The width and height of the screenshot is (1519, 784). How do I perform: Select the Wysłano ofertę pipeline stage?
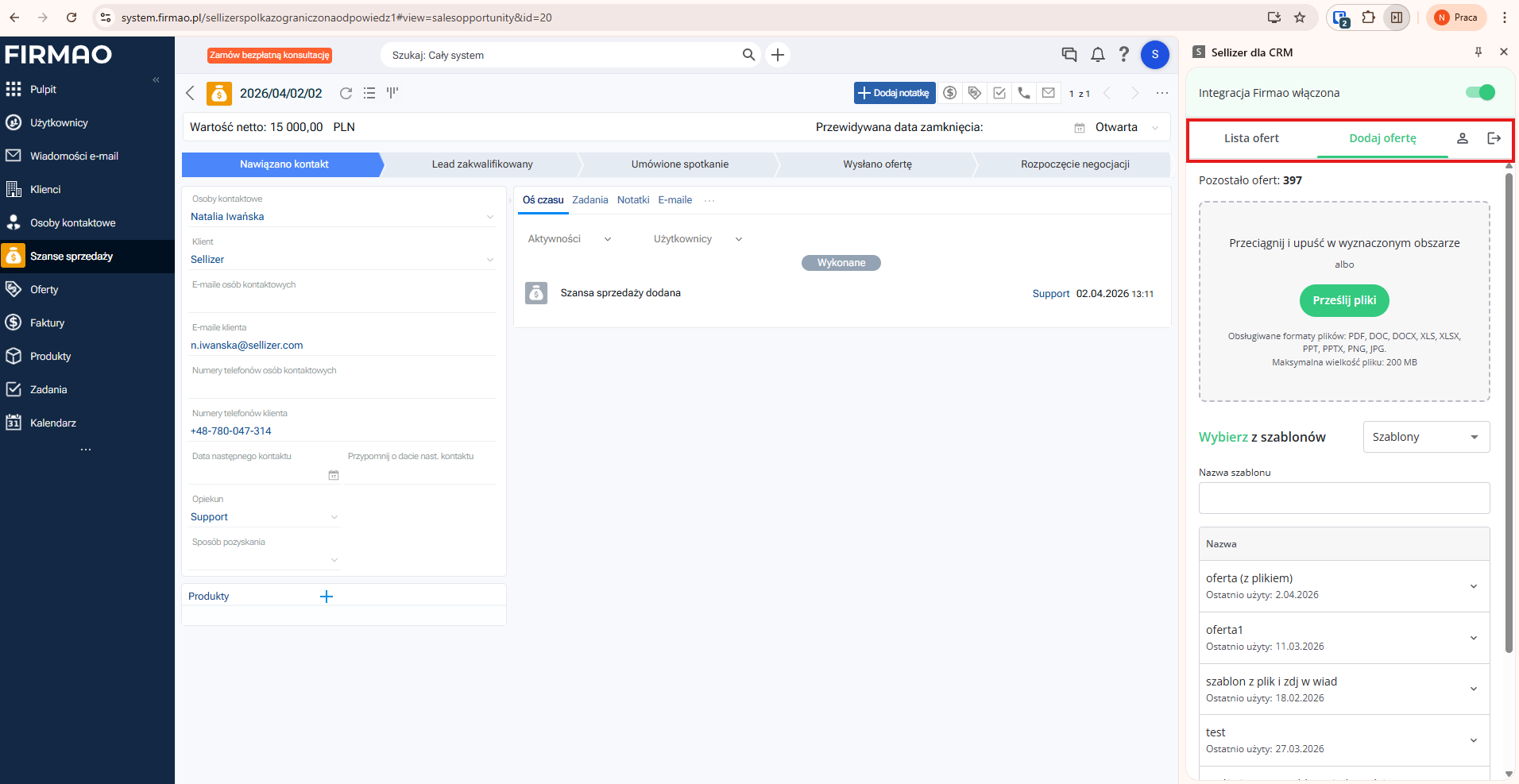(877, 164)
